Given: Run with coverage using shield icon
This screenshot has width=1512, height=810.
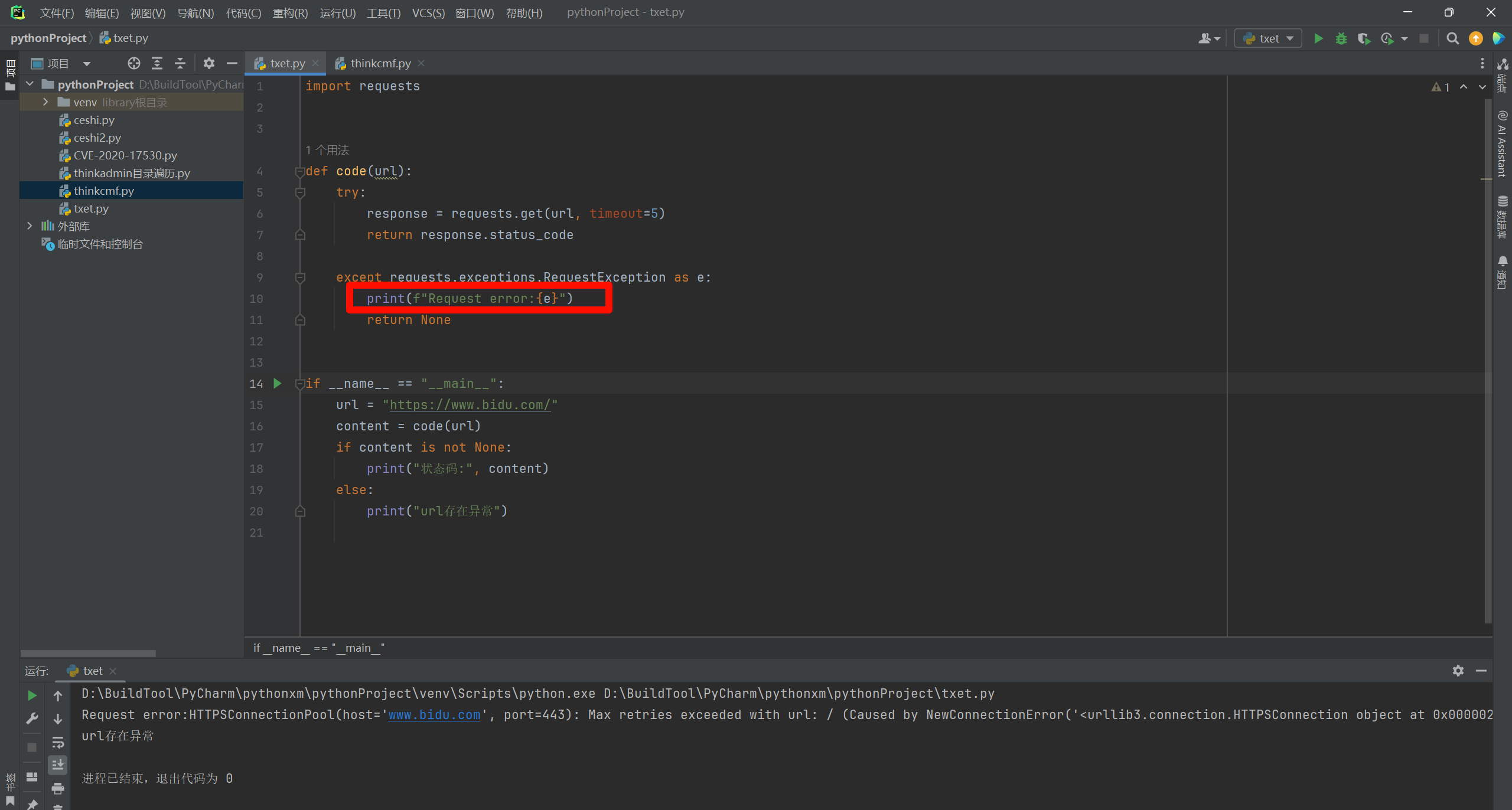Looking at the screenshot, I should tap(1364, 38).
